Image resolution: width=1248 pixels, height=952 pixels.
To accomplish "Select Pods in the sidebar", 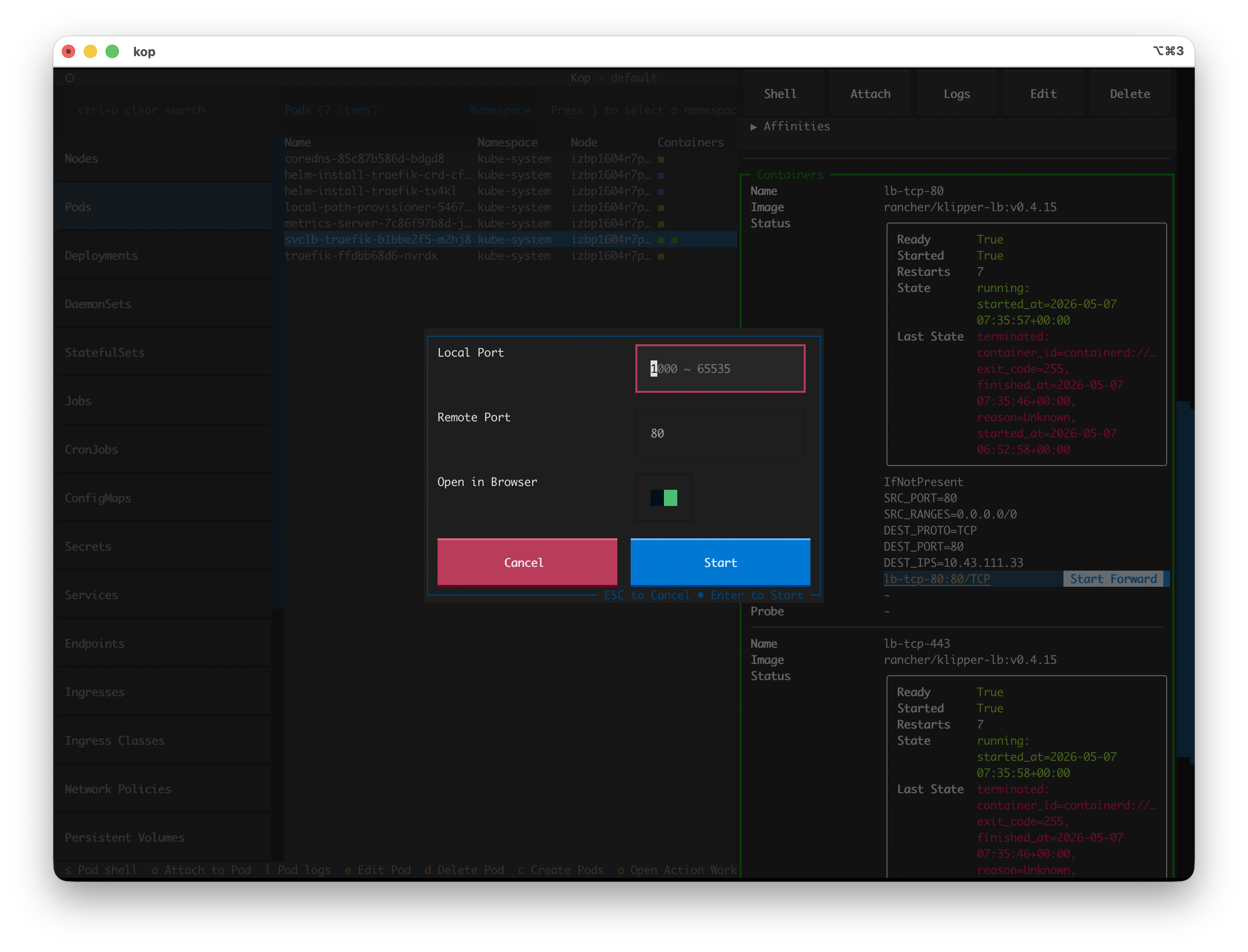I will tap(165, 207).
